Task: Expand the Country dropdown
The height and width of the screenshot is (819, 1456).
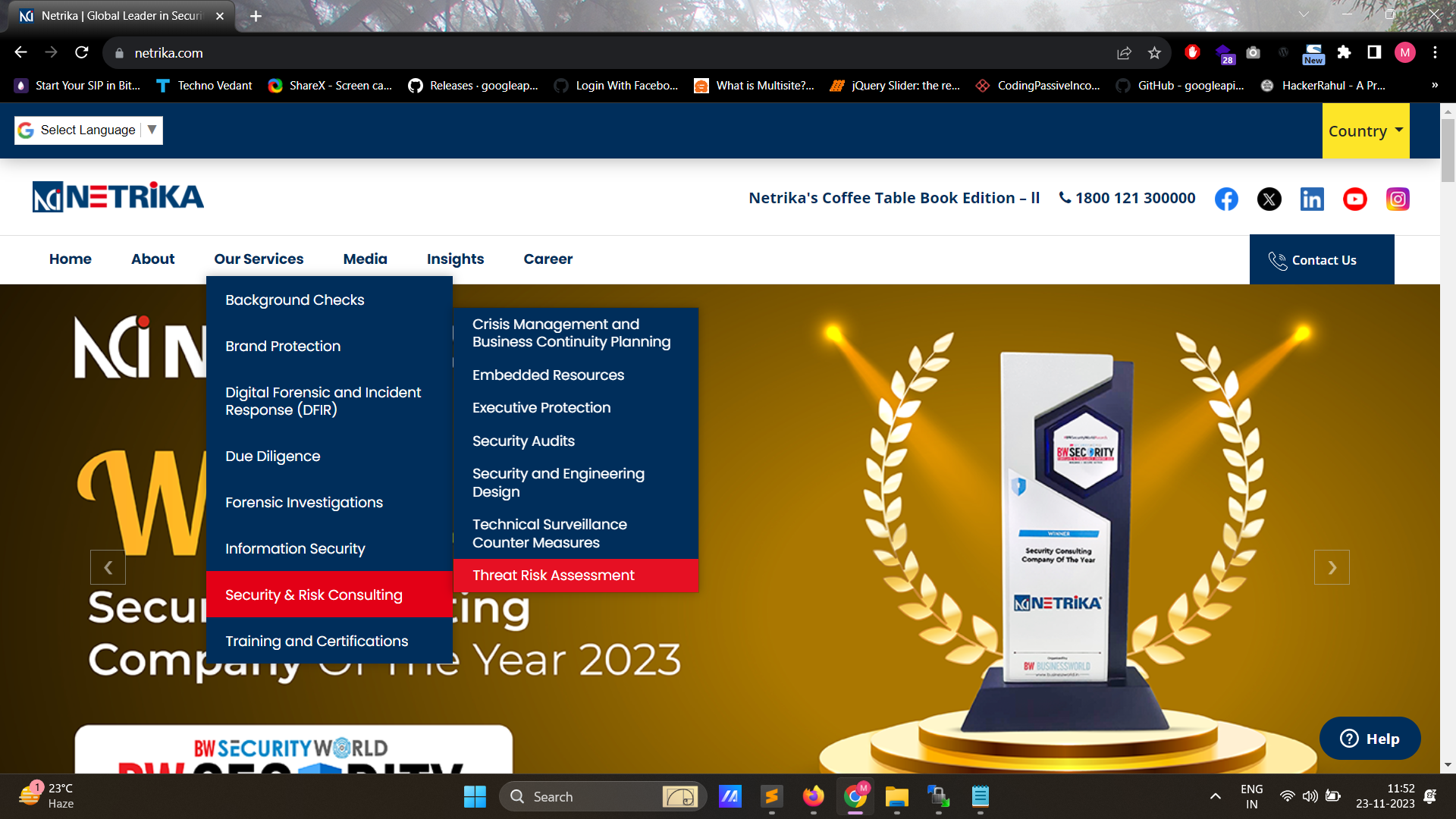Action: point(1365,131)
